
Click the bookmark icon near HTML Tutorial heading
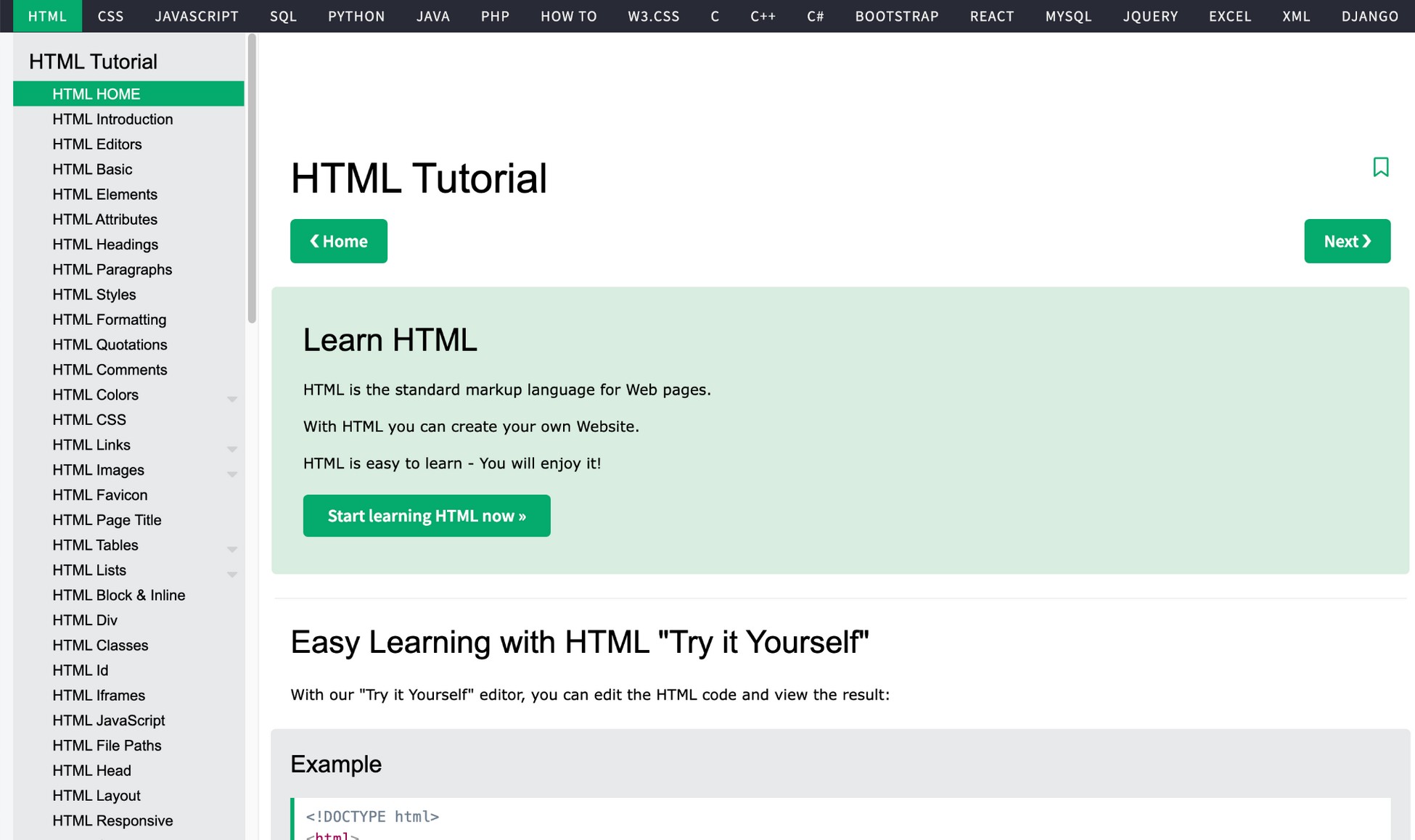[1381, 168]
